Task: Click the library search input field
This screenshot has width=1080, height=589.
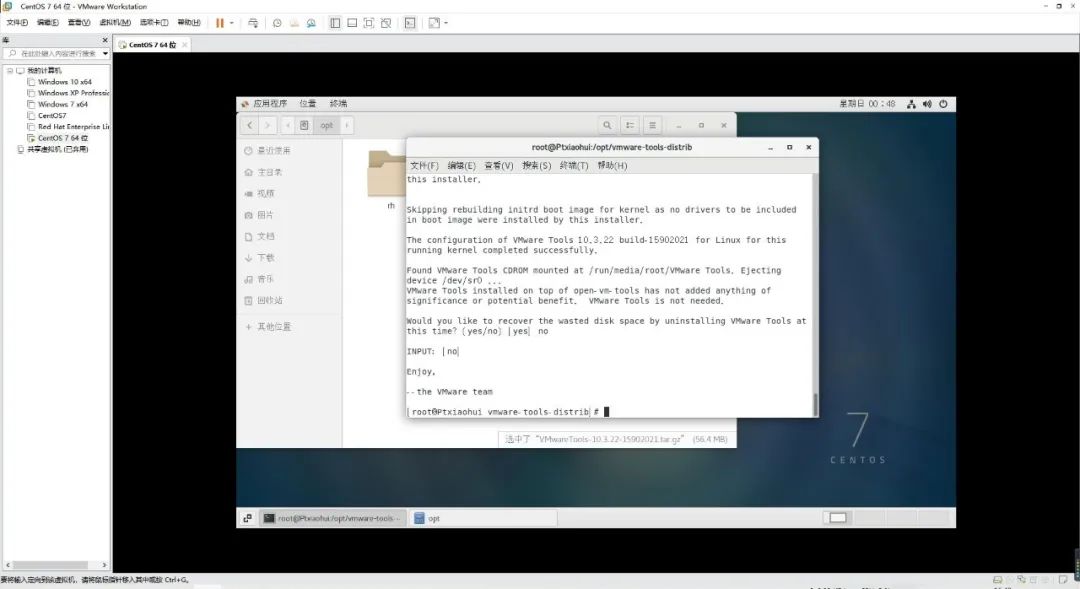Action: click(52, 53)
